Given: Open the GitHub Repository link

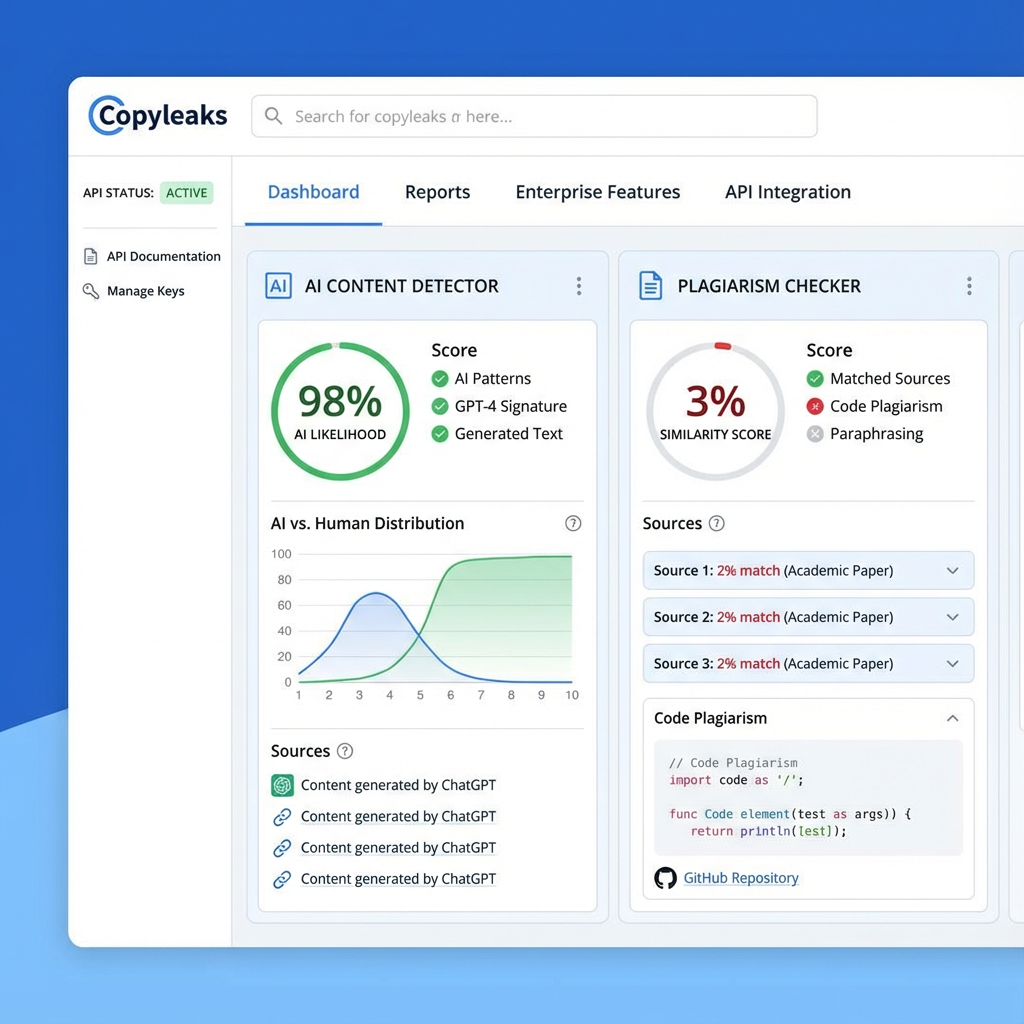Looking at the screenshot, I should point(741,878).
